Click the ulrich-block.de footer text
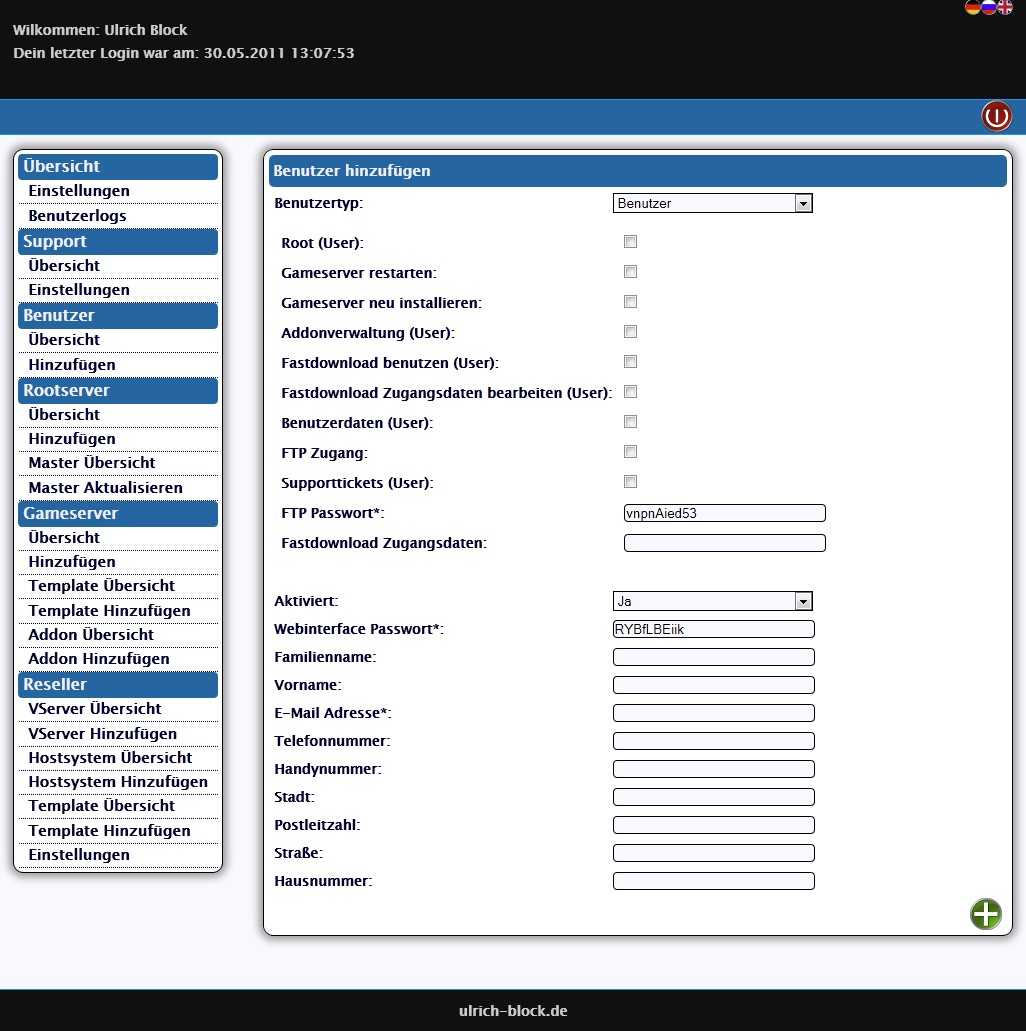This screenshot has height=1031, width=1026. [513, 1011]
